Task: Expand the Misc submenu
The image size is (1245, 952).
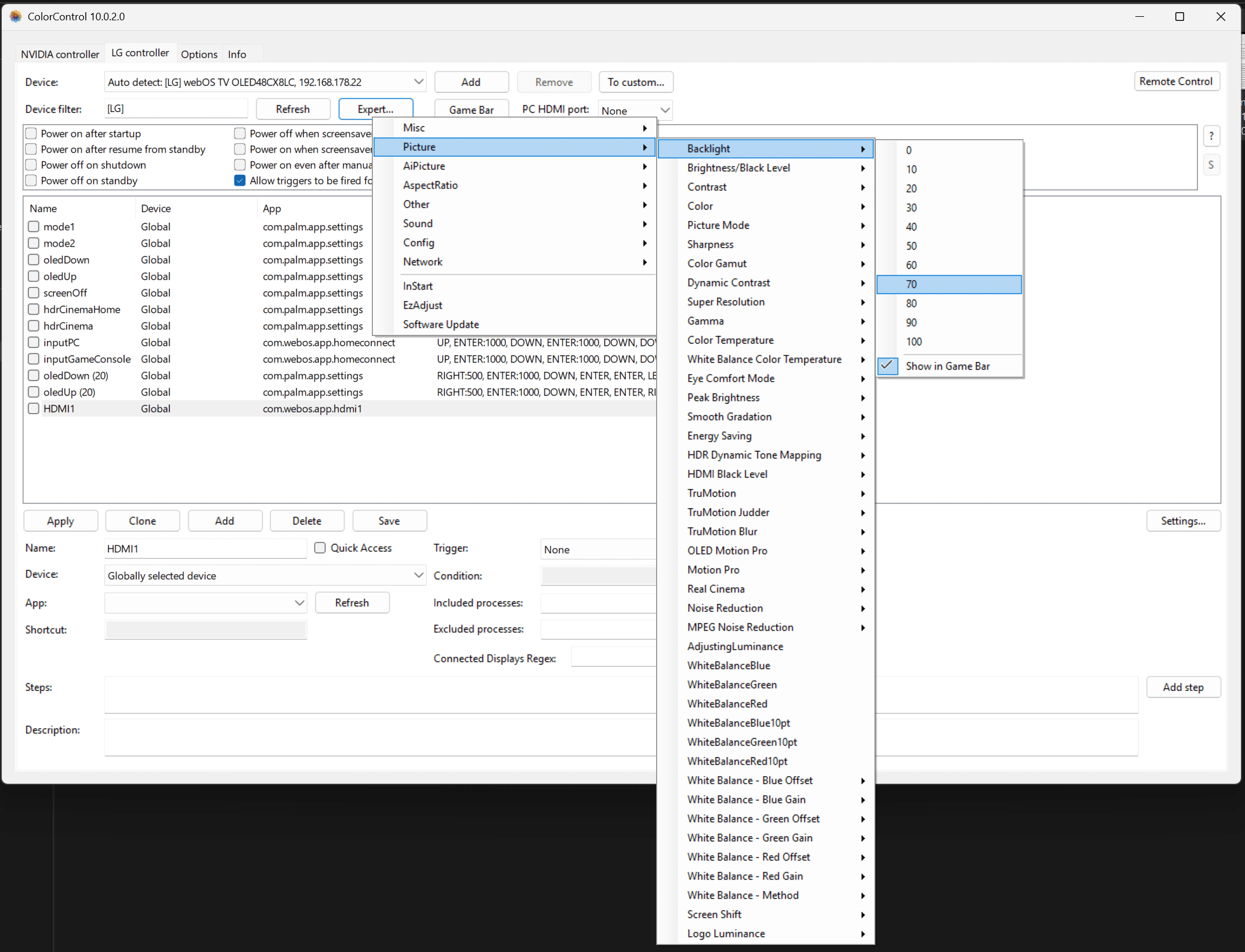Action: tap(515, 128)
